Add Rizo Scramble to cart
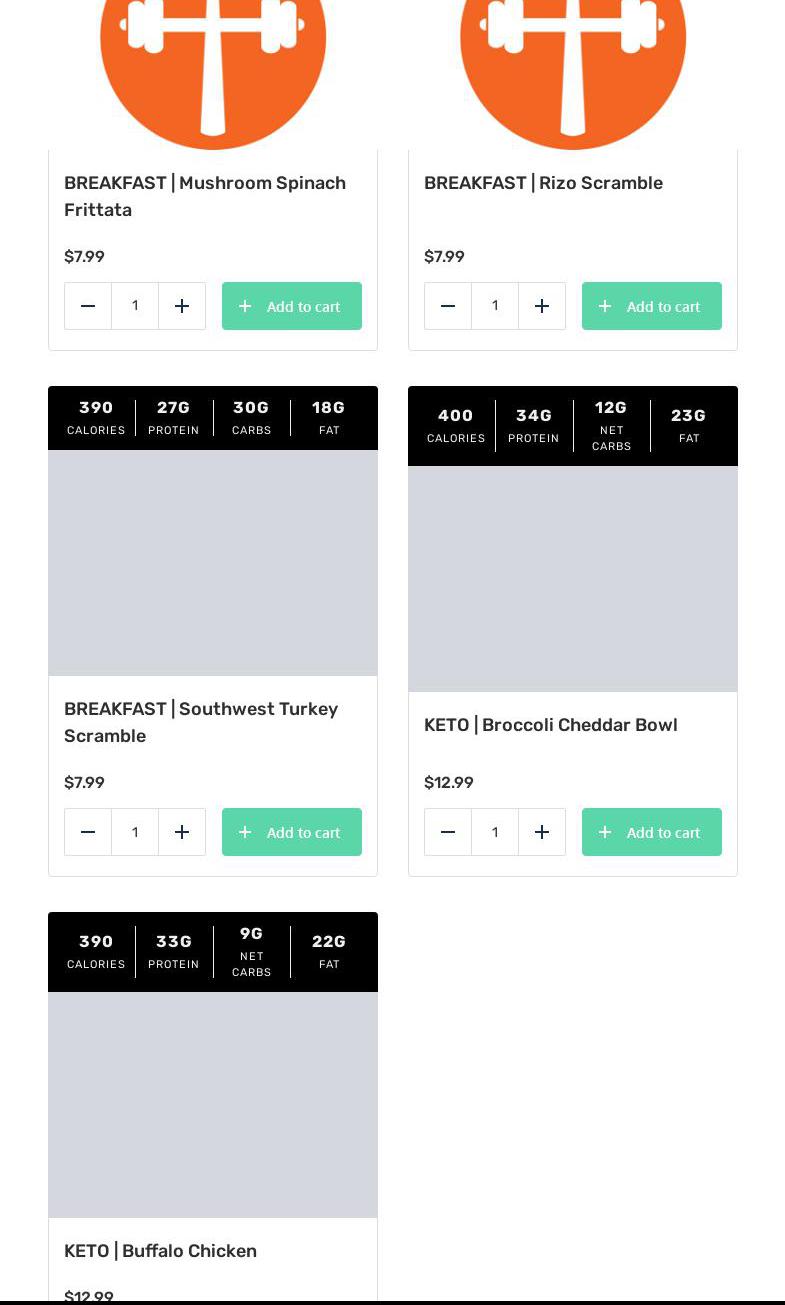The height and width of the screenshot is (1305, 785). coord(652,306)
